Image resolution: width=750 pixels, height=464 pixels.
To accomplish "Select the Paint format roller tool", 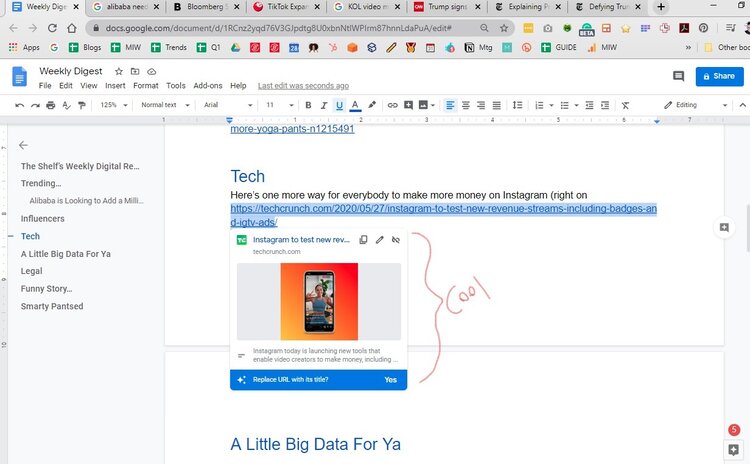I will [x=82, y=105].
